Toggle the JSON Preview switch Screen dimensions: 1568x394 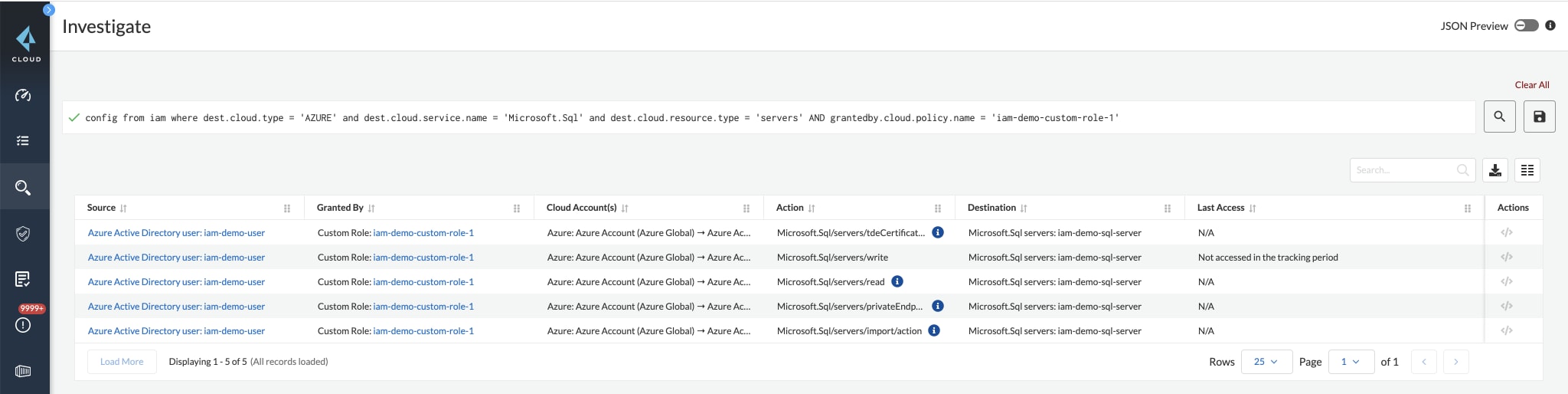coord(1526,25)
